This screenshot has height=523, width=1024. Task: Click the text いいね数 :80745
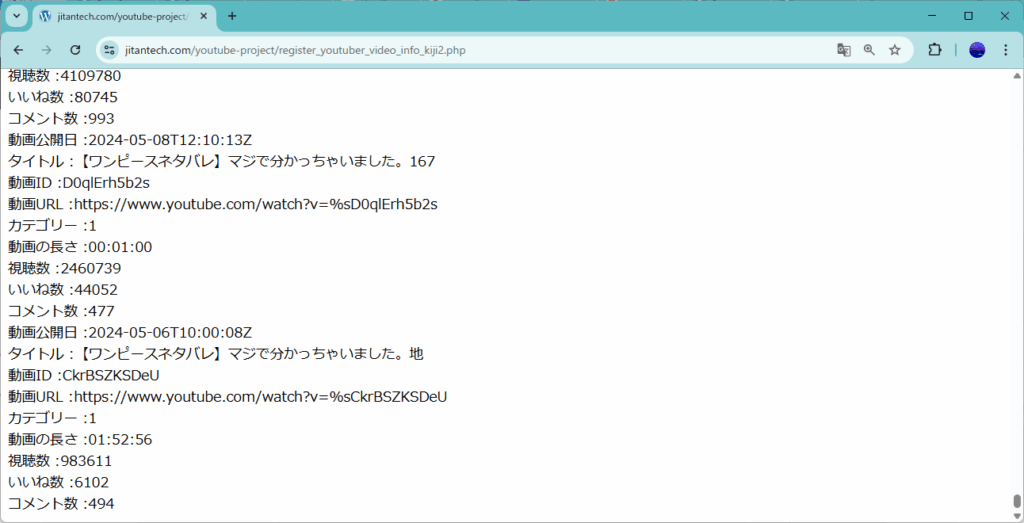[63, 97]
